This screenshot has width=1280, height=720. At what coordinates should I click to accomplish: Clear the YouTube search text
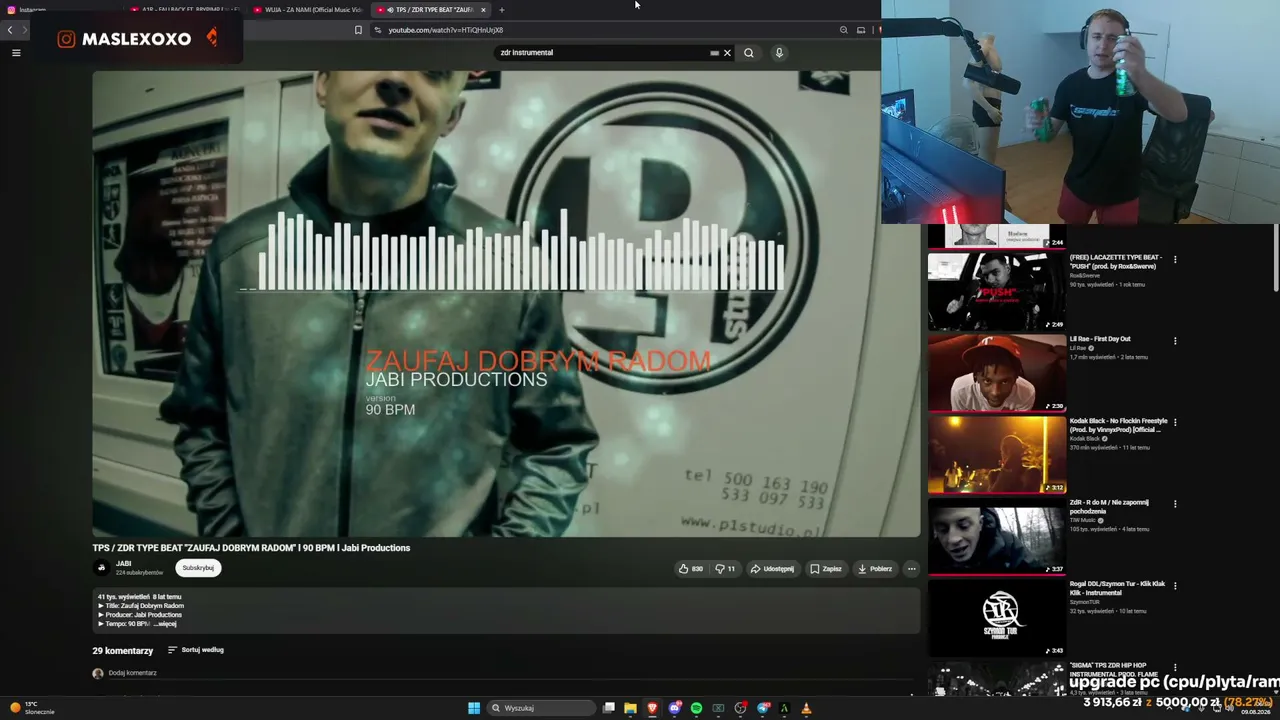pyautogui.click(x=727, y=53)
